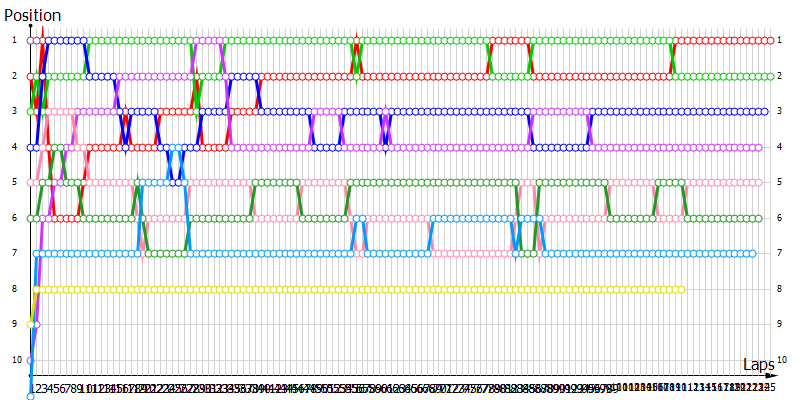Click the blue marker at position 10
This screenshot has height=400, width=800.
(x=30, y=360)
